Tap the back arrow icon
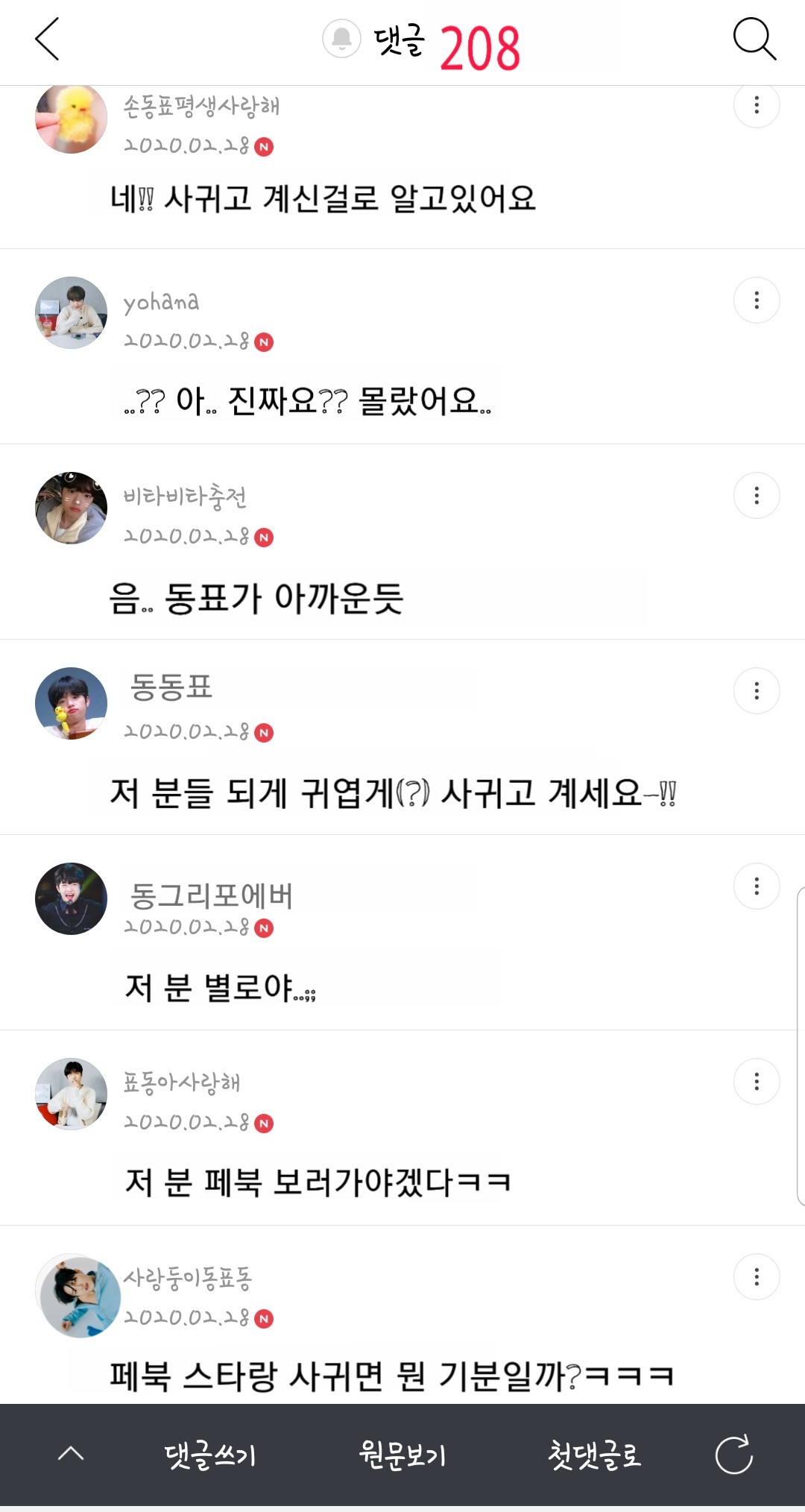This screenshot has height=1512, width=805. point(47,40)
